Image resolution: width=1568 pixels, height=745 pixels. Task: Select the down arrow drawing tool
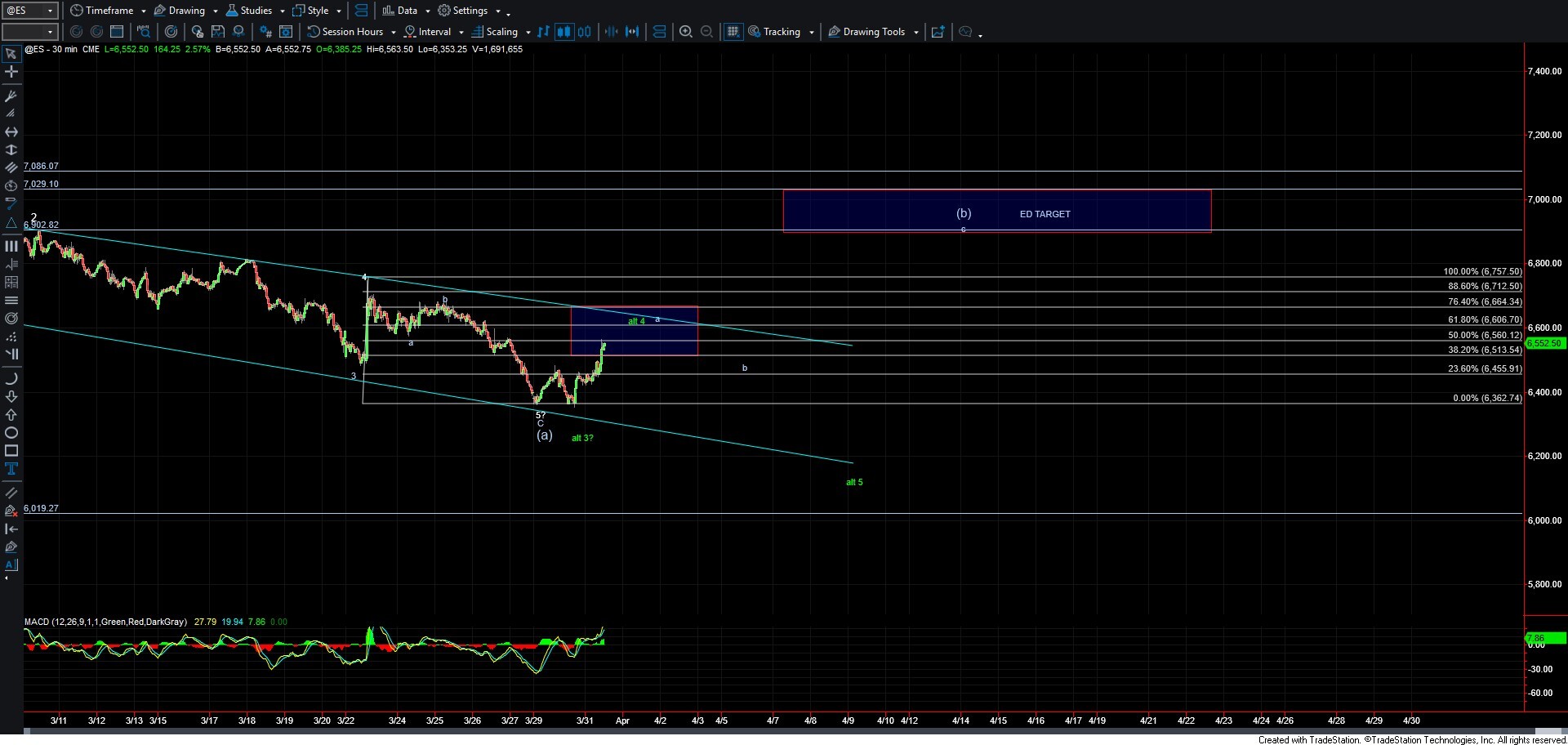point(11,397)
